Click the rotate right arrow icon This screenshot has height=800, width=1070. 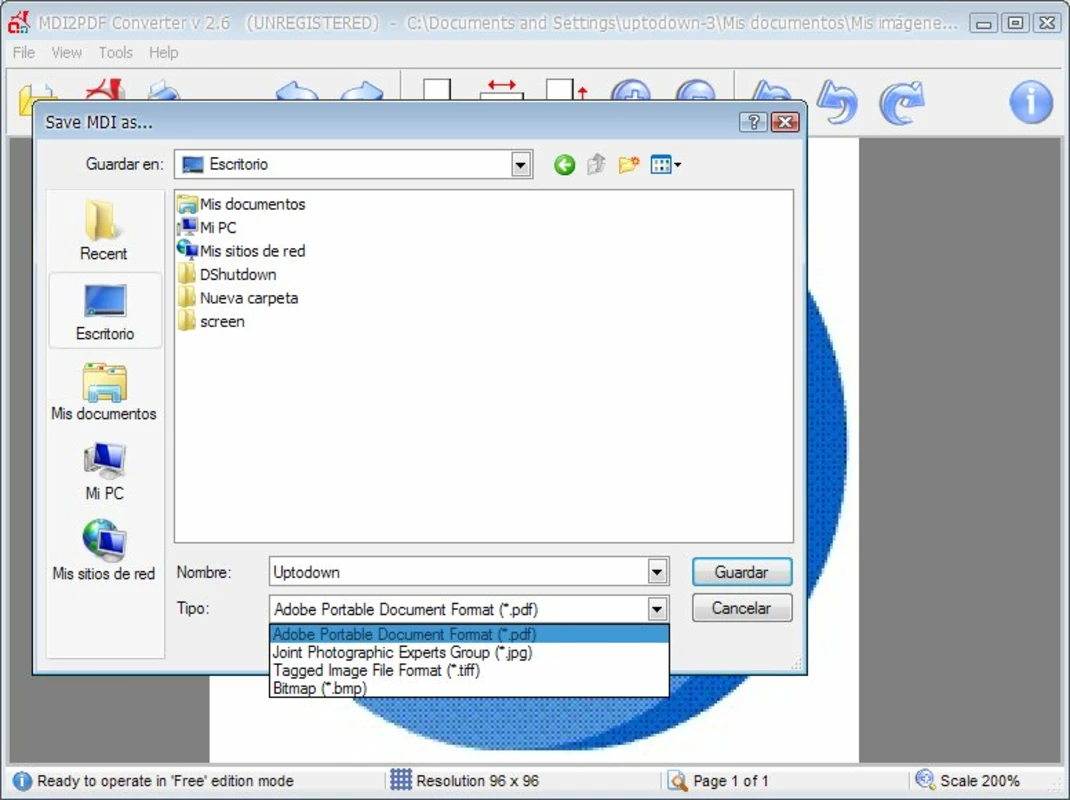click(901, 103)
